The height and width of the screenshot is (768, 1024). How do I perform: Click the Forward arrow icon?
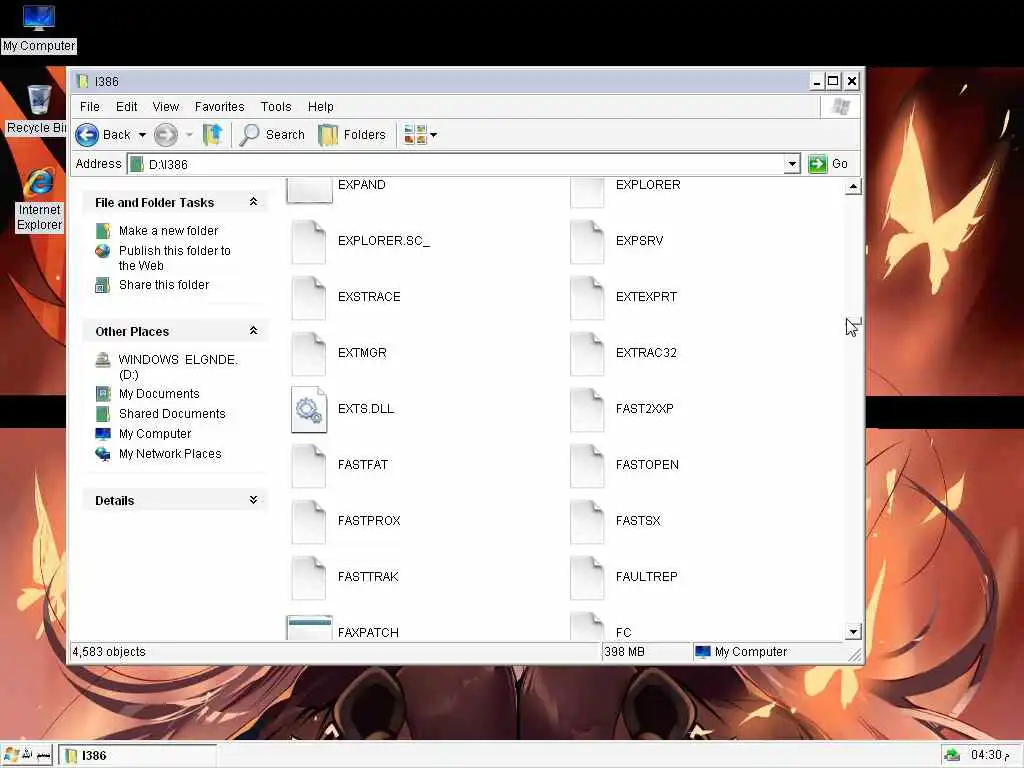tap(166, 135)
